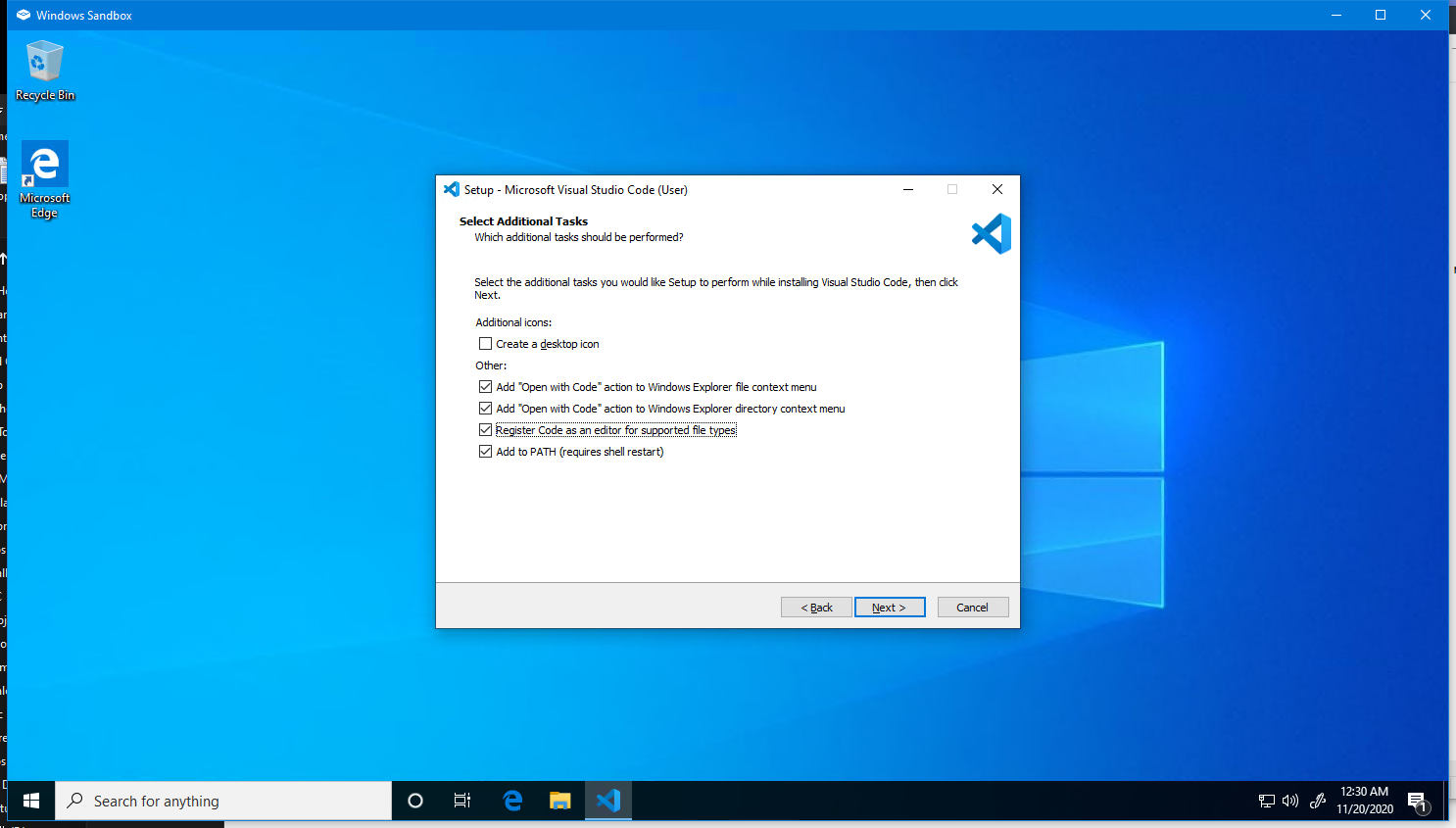Click the VS Code setup taskbar icon
Viewport: 1456px width, 828px height.
pyautogui.click(x=608, y=801)
